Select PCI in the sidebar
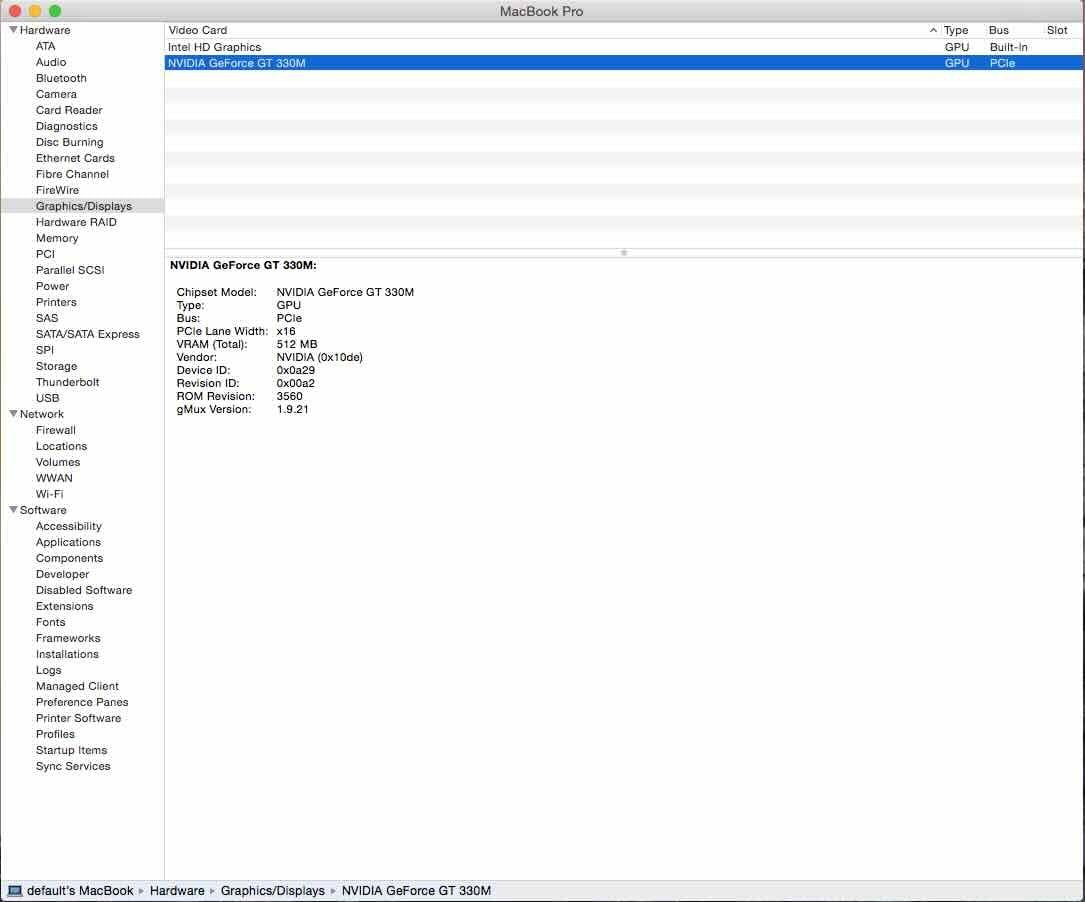The image size is (1085, 902). pos(45,254)
